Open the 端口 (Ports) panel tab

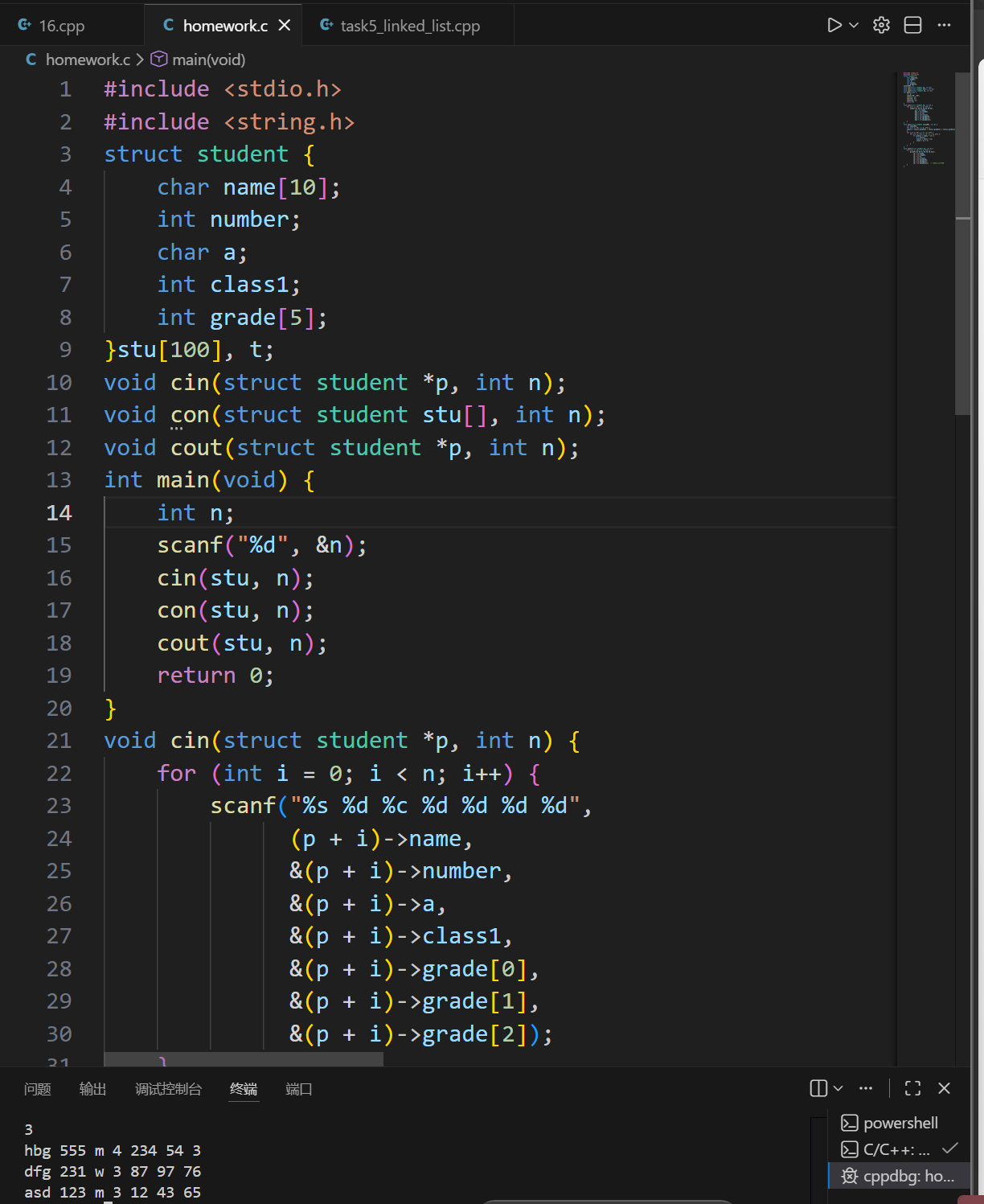[299, 1089]
